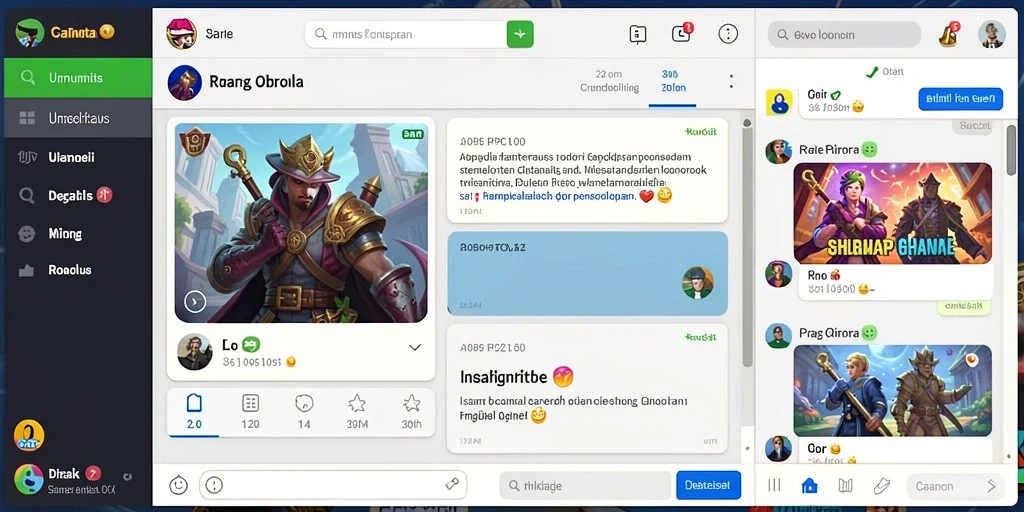
Task: Open the notifications icon with red badge
Action: point(681,33)
